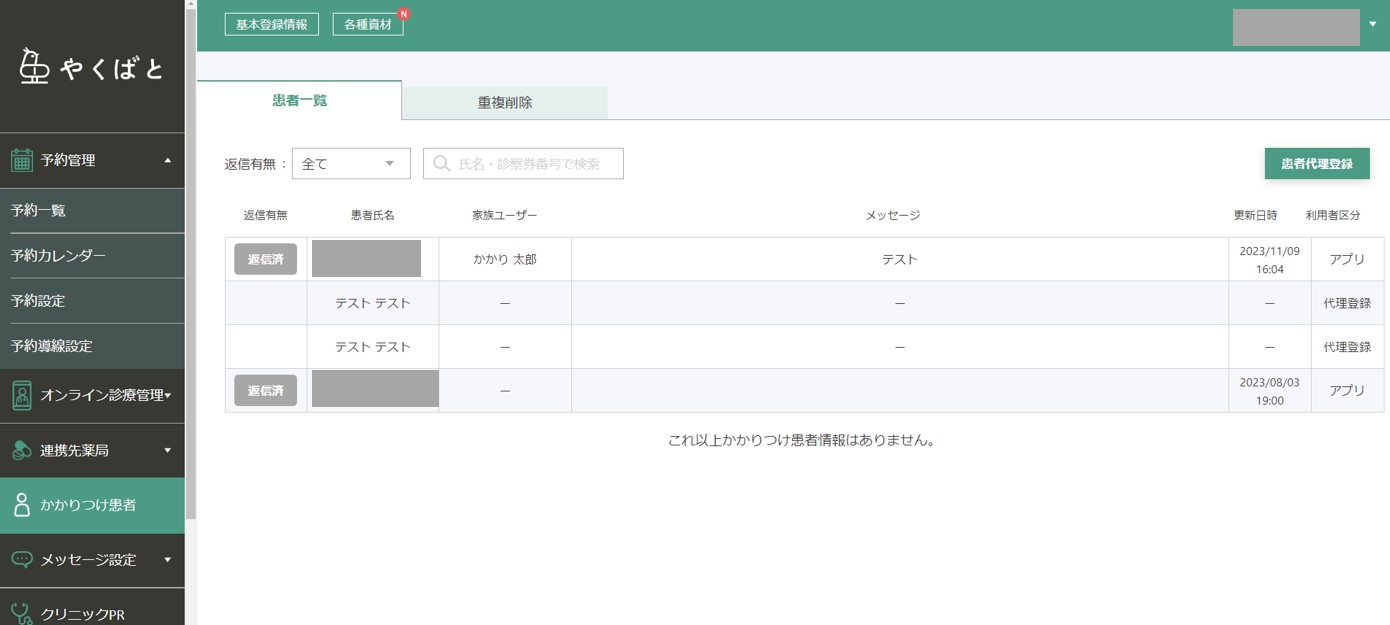Click the メッセージ設定 speech bubble icon

coord(22,560)
